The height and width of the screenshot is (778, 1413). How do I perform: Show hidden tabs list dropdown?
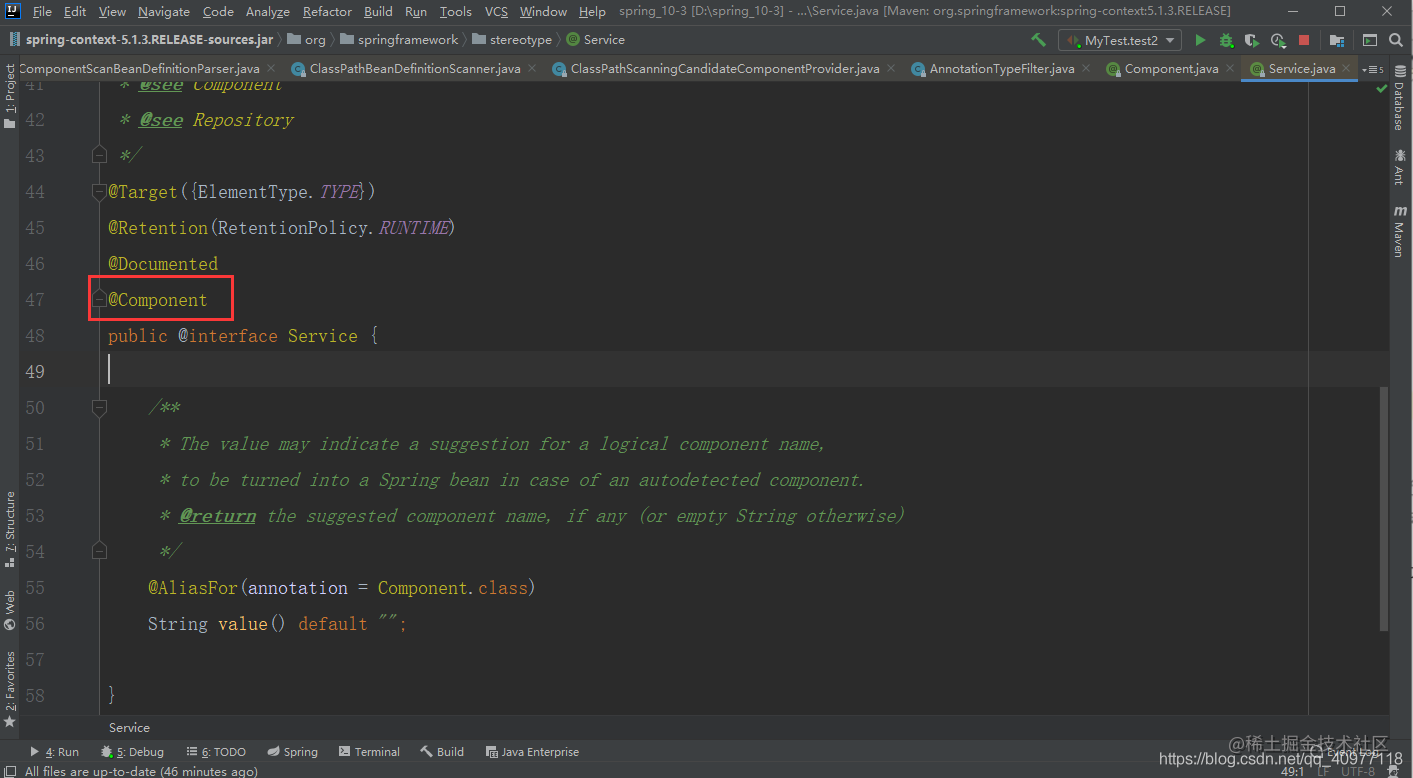click(1375, 69)
